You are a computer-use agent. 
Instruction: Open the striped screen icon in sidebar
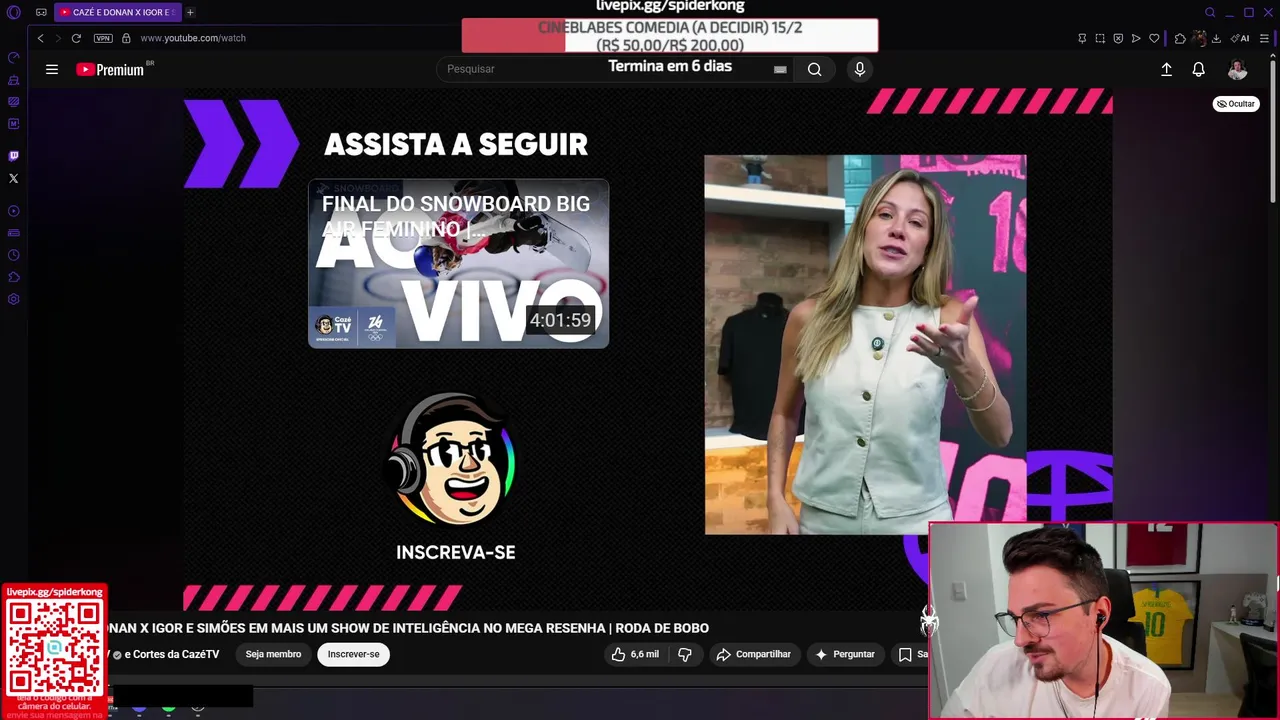(13, 102)
